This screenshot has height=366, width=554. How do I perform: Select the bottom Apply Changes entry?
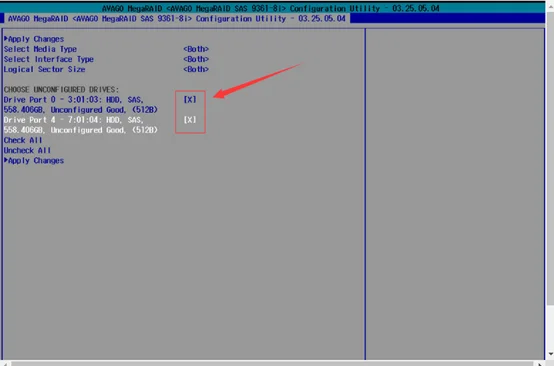(x=34, y=160)
